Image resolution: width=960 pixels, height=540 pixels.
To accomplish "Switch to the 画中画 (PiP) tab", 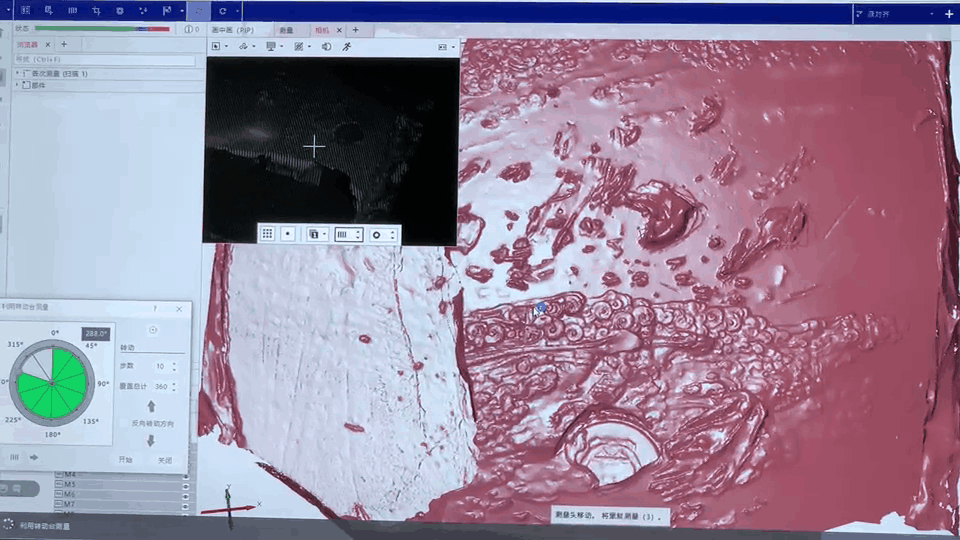I will 232,30.
